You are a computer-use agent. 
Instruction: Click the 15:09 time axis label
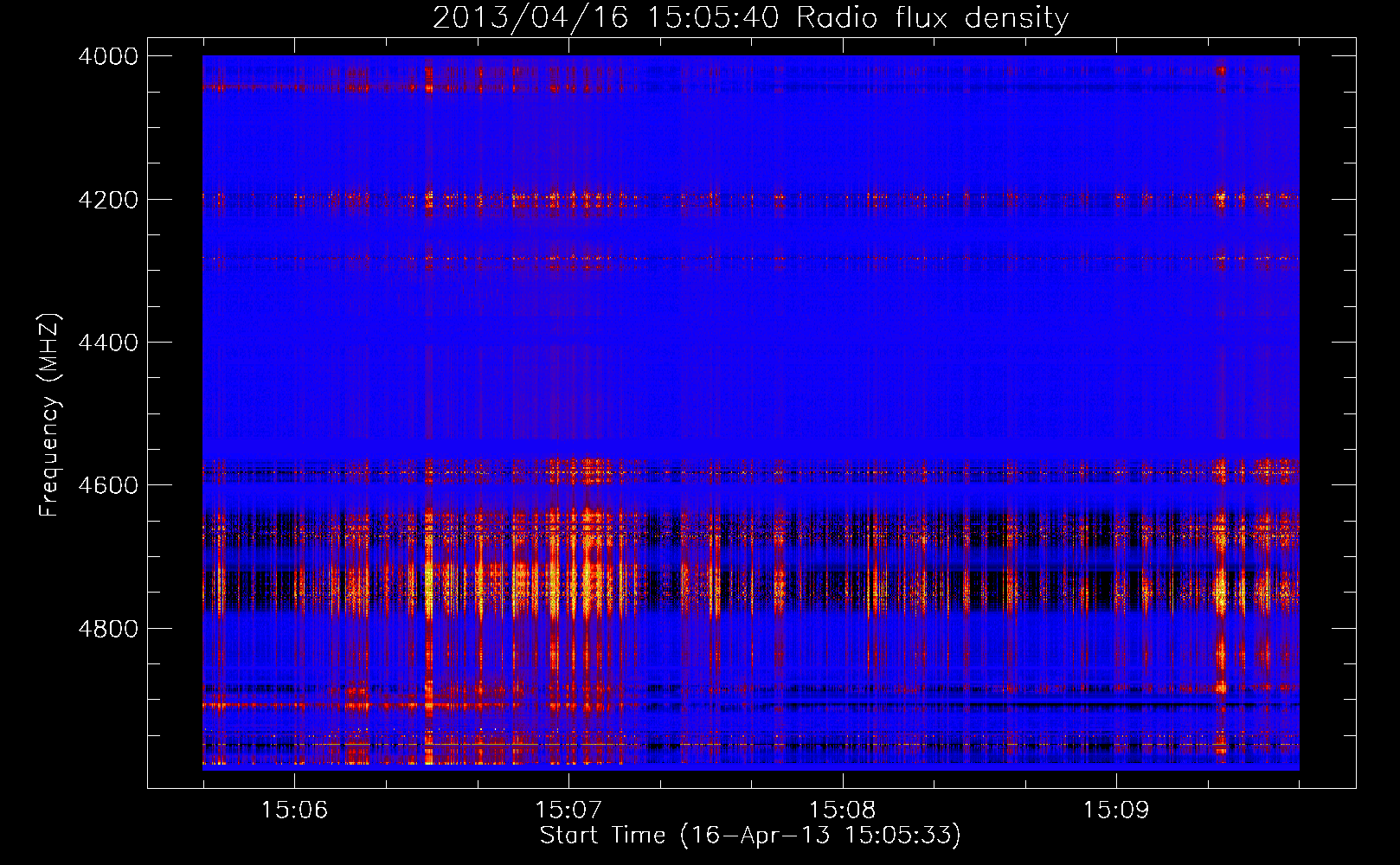coord(1116,810)
